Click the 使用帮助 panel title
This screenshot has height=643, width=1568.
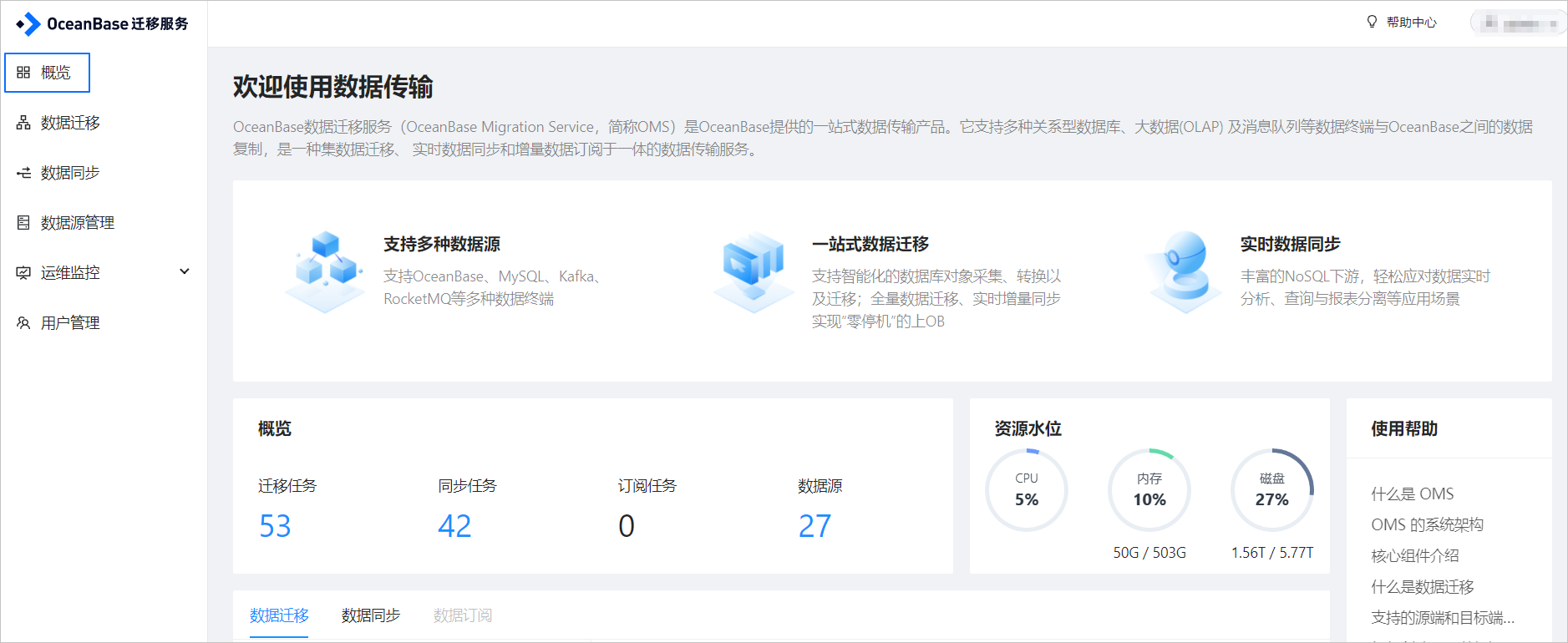point(1405,429)
